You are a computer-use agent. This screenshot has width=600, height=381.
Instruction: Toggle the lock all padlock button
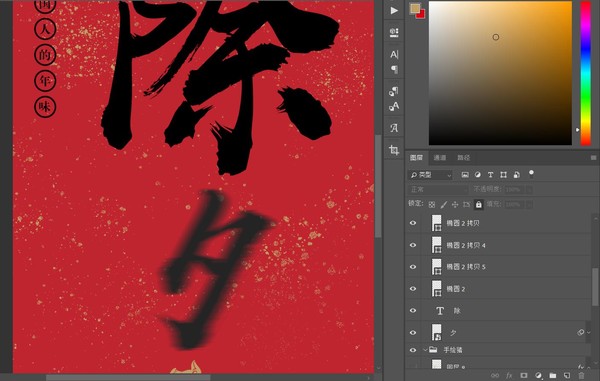coord(478,204)
